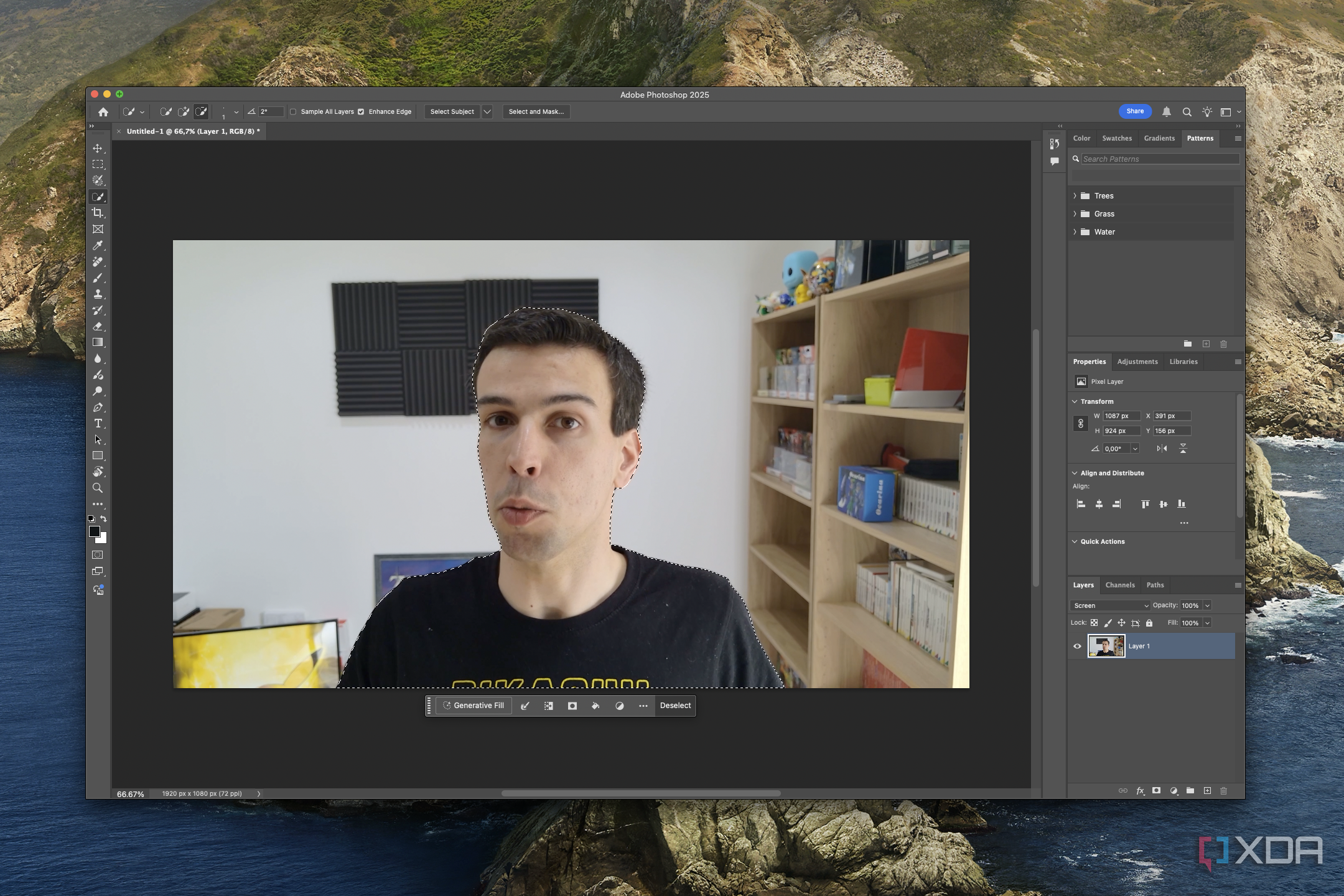Create a new layer in Layers panel

(1207, 791)
